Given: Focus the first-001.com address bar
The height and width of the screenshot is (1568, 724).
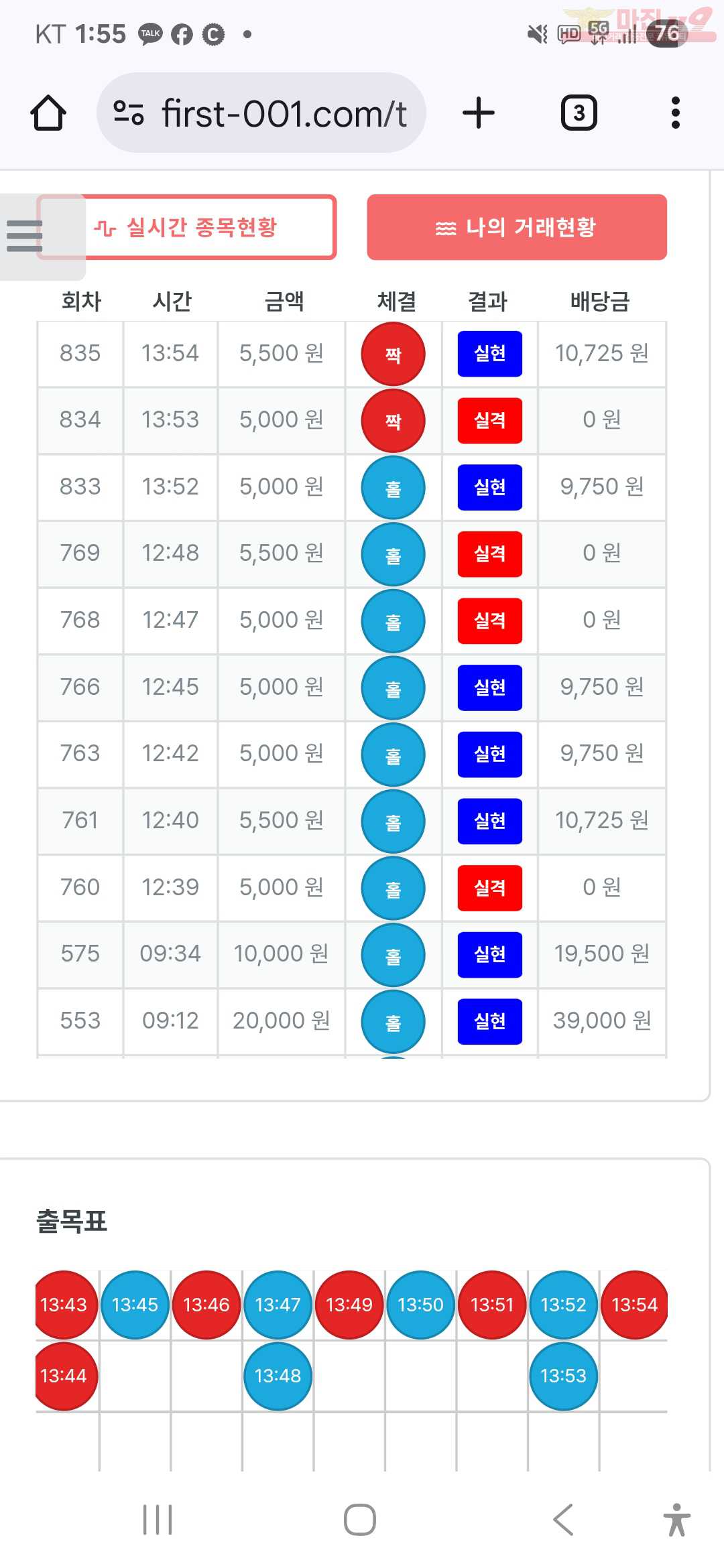Looking at the screenshot, I should [261, 113].
